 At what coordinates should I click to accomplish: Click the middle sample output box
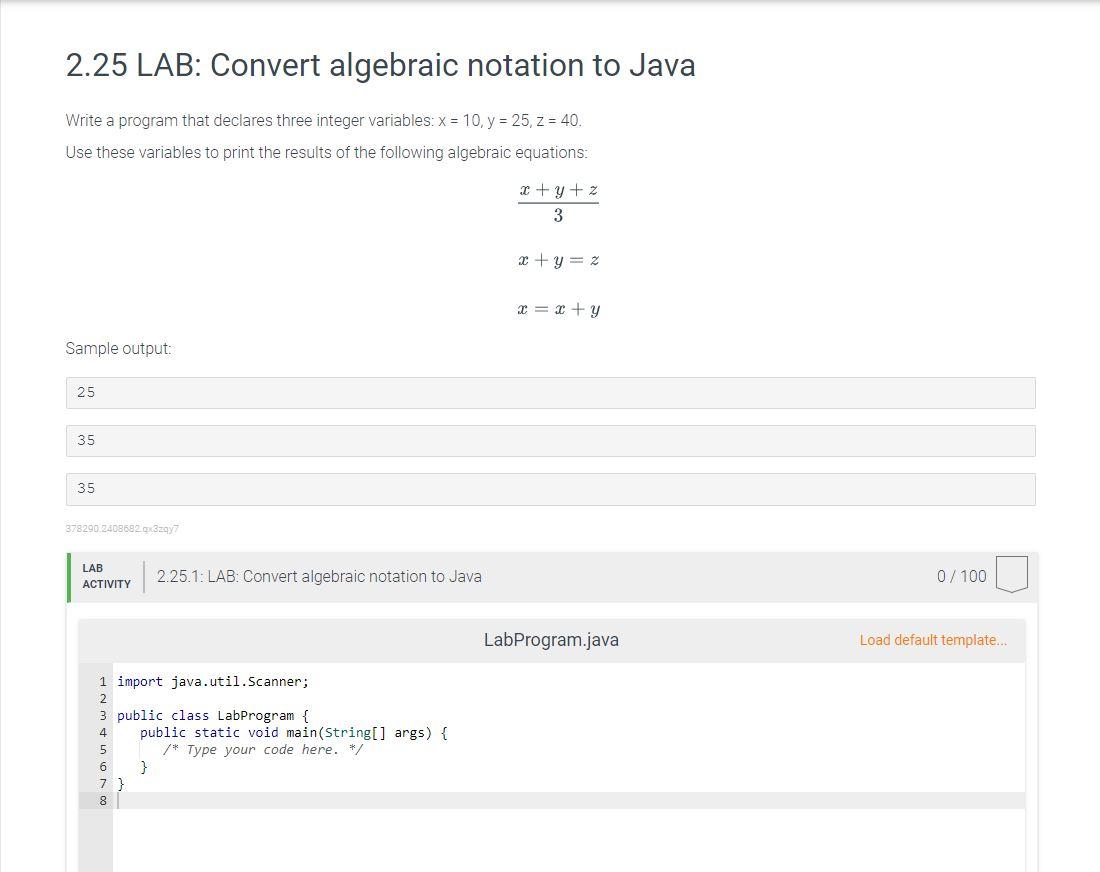pyautogui.click(x=550, y=440)
